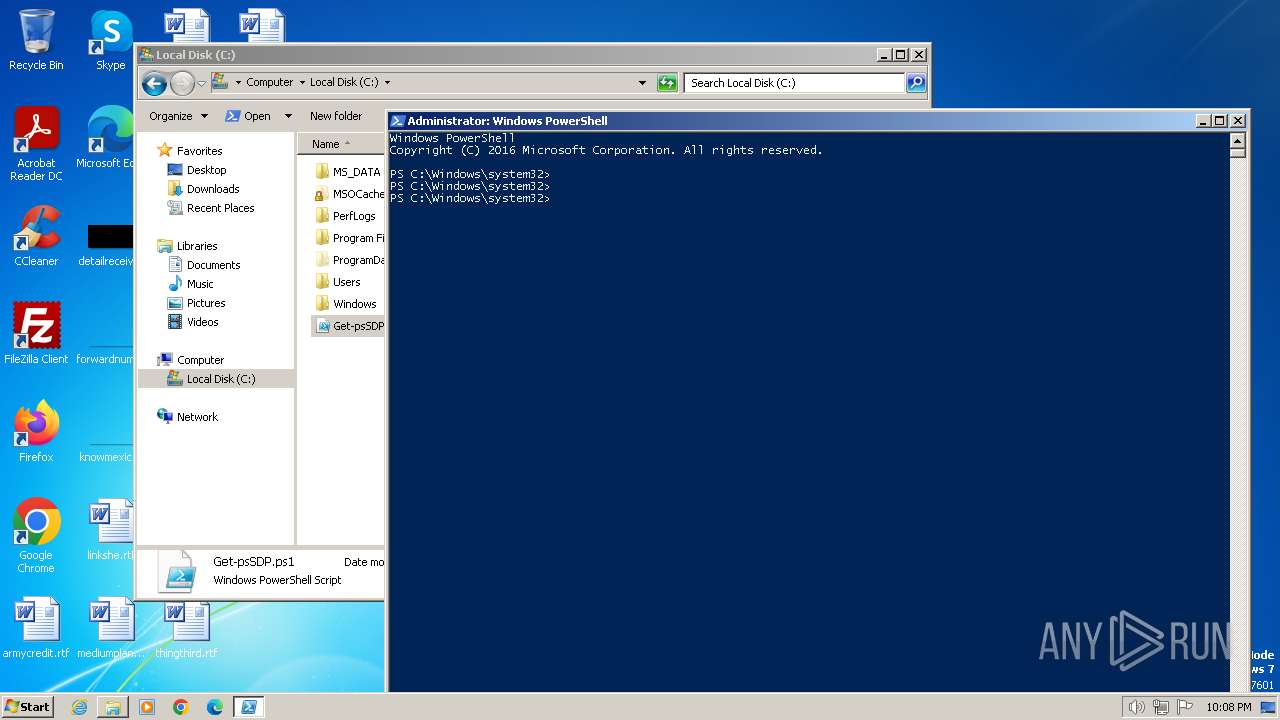Expand the address bar history dropdown
The width and height of the screenshot is (1280, 720).
(x=642, y=83)
